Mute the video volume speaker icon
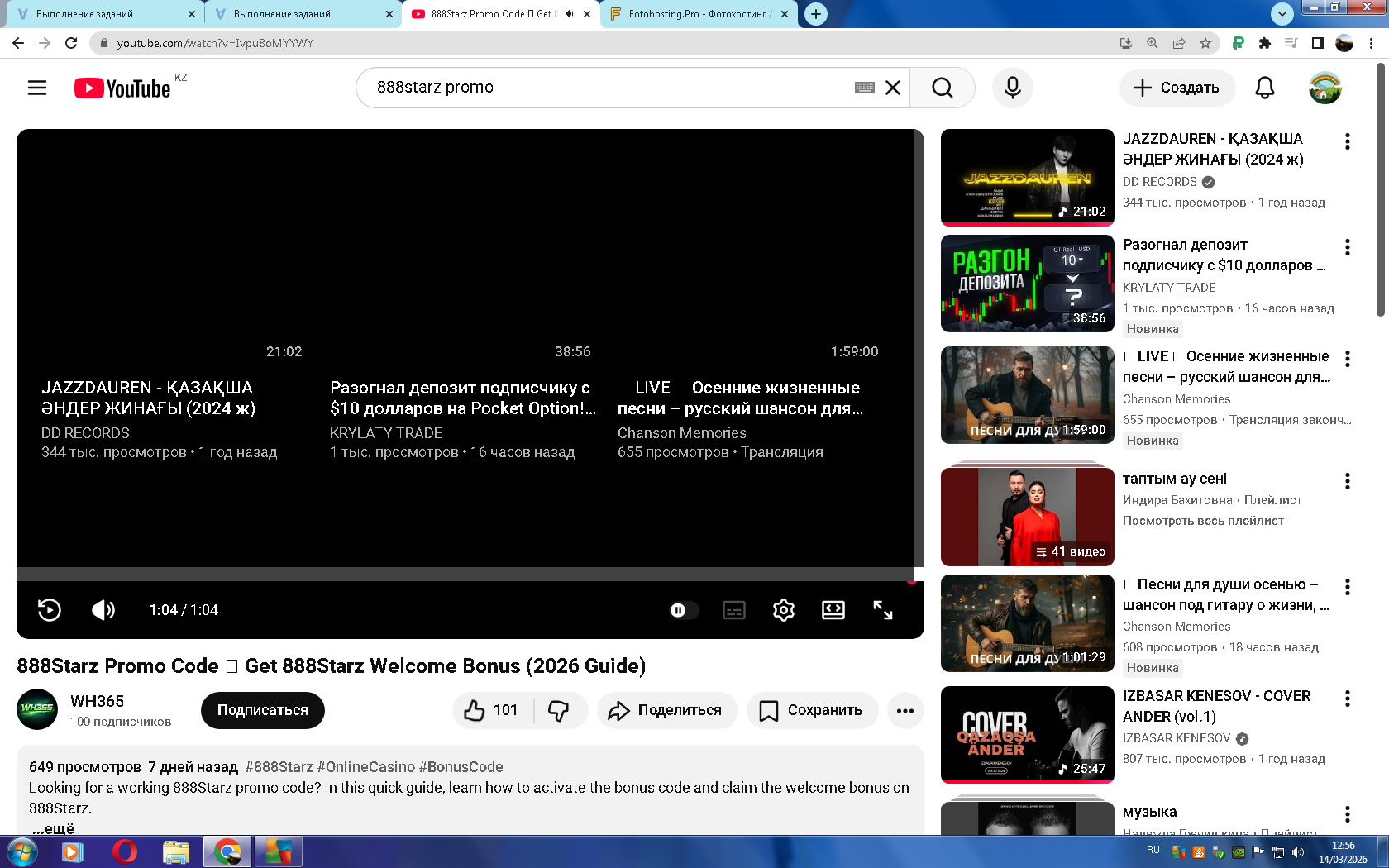Screen dimensions: 1389x868 [x=103, y=610]
